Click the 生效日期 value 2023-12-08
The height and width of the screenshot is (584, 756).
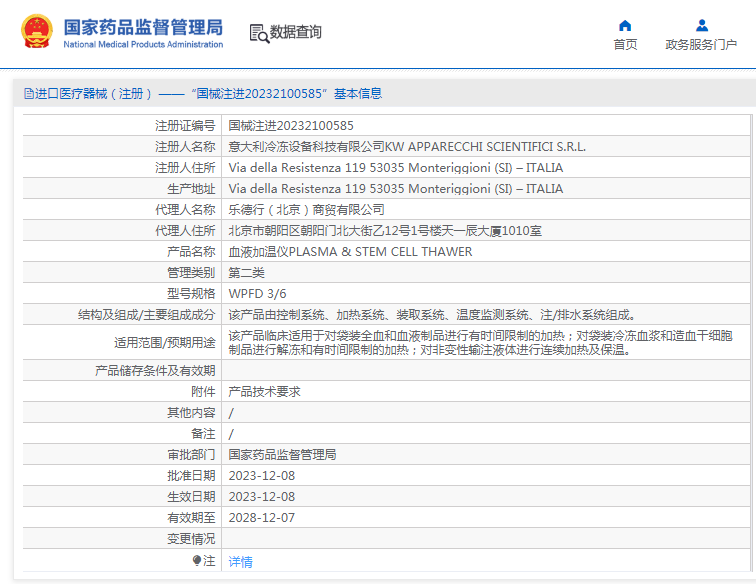[x=261, y=497]
